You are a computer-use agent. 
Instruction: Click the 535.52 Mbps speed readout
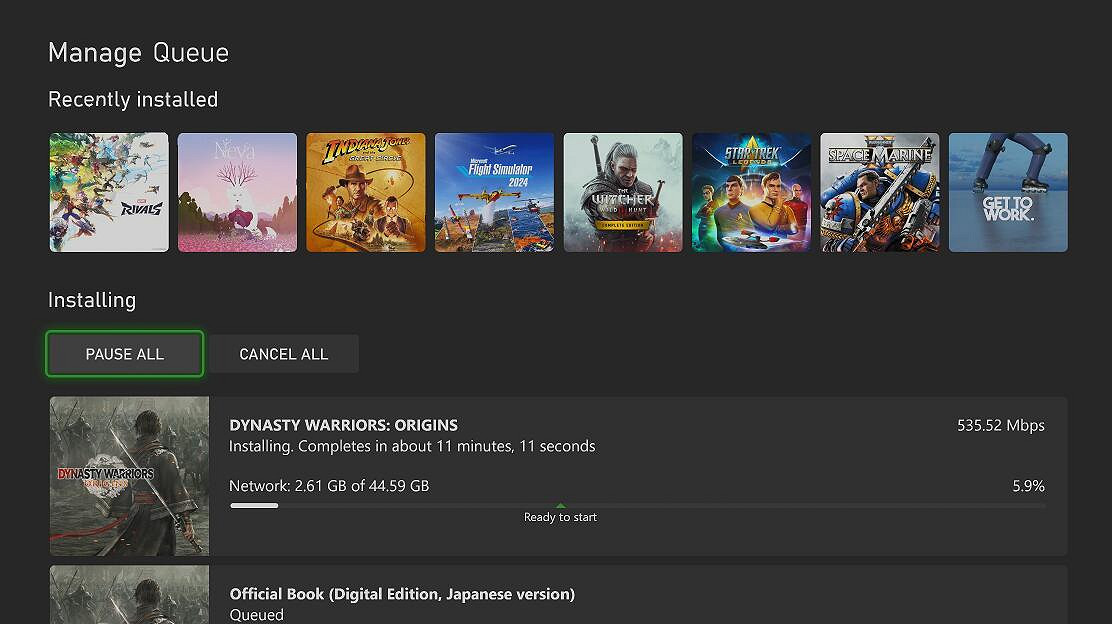(1000, 424)
